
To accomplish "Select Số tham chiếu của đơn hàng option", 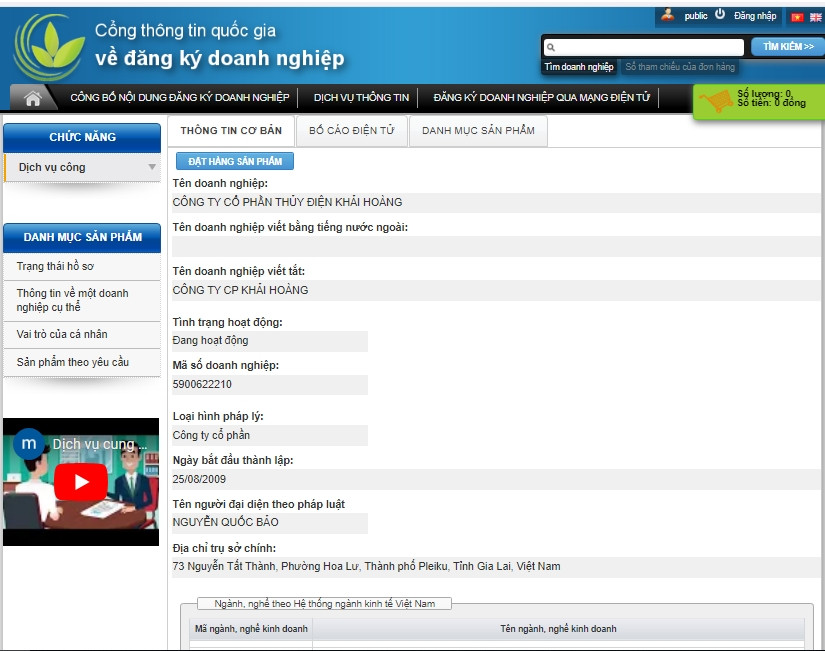I will click(680, 67).
